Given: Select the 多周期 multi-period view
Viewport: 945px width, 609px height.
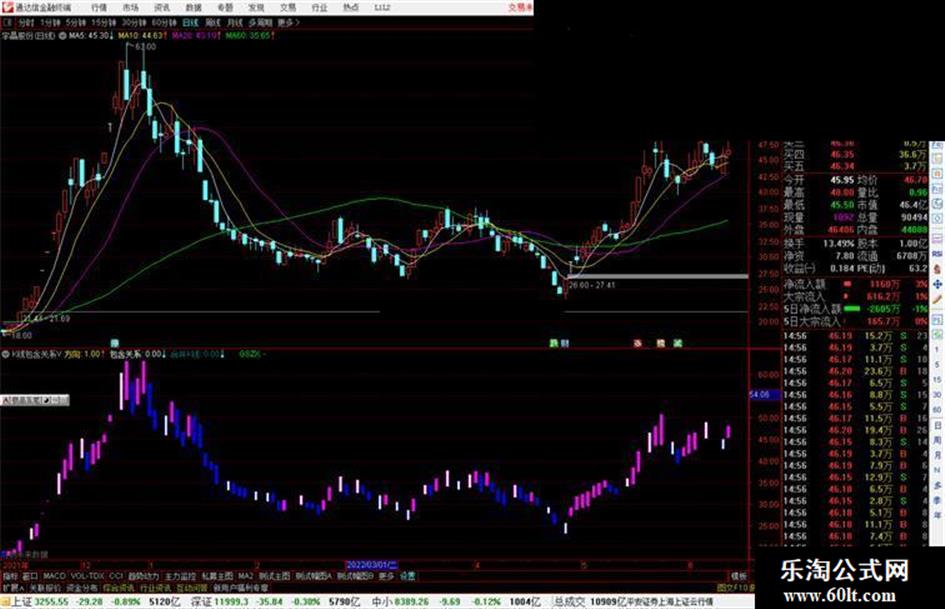Looking at the screenshot, I should tap(260, 23).
